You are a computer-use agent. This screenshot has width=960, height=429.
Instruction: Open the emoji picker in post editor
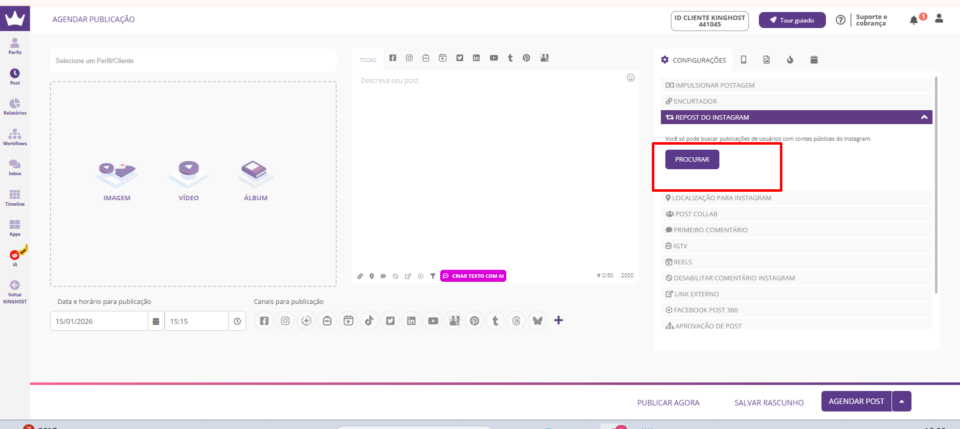point(630,78)
